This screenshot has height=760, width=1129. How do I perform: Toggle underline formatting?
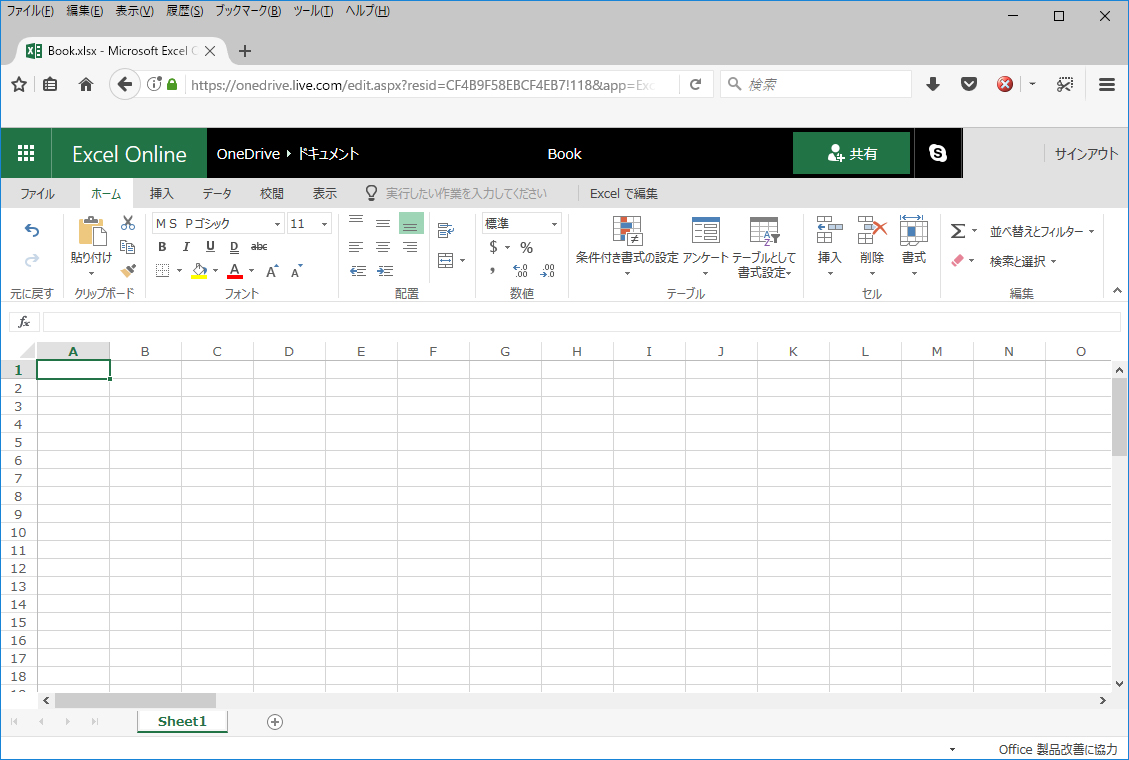pyautogui.click(x=210, y=247)
